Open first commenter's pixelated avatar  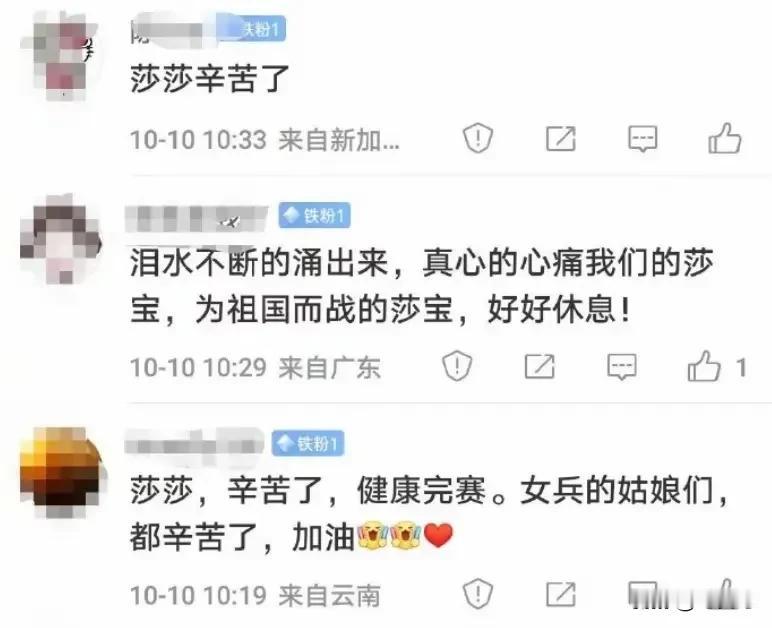(60, 57)
